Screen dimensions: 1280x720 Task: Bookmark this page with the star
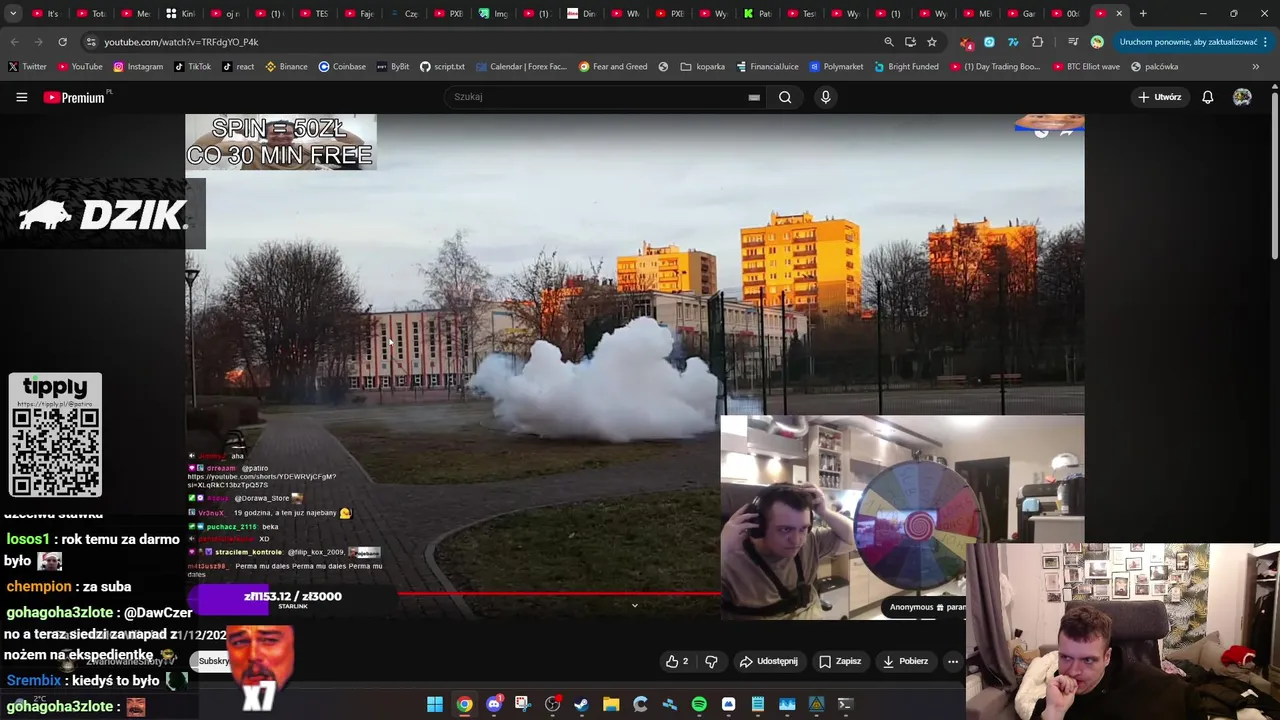pos(932,42)
